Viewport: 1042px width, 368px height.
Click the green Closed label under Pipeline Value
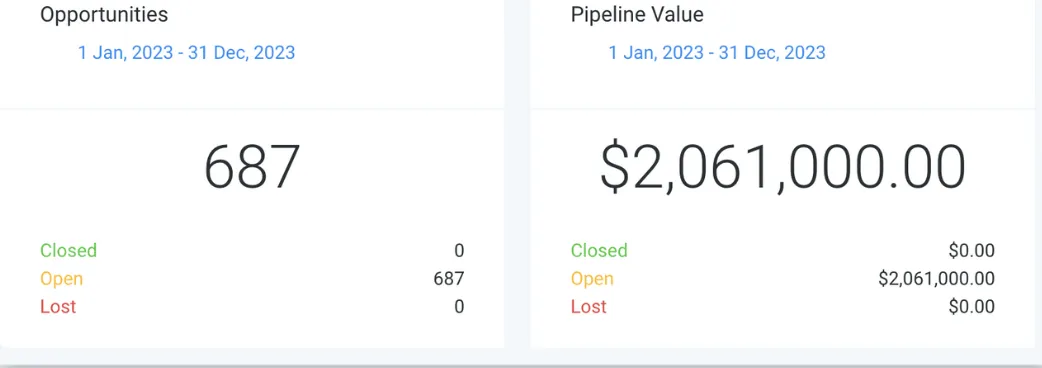click(x=599, y=250)
